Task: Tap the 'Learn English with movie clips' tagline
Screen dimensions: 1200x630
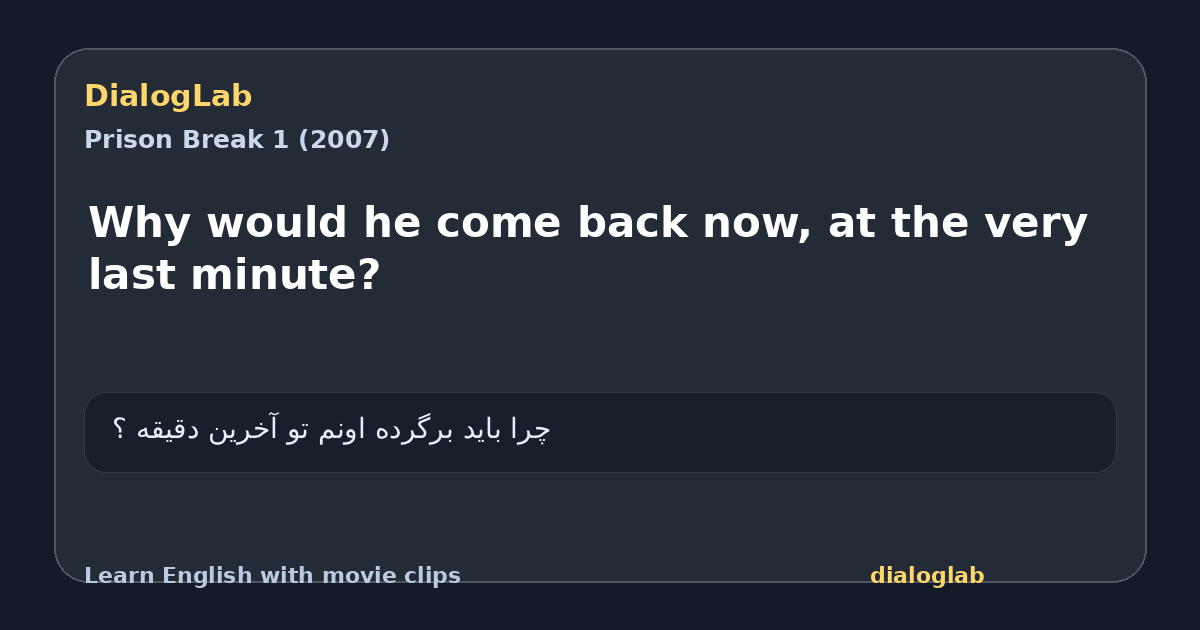Action: coord(272,576)
